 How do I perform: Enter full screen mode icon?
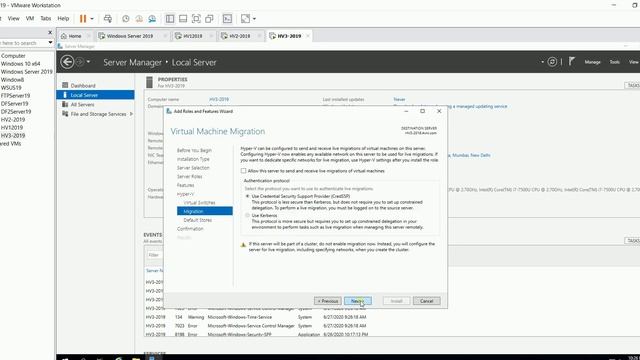click(196, 19)
